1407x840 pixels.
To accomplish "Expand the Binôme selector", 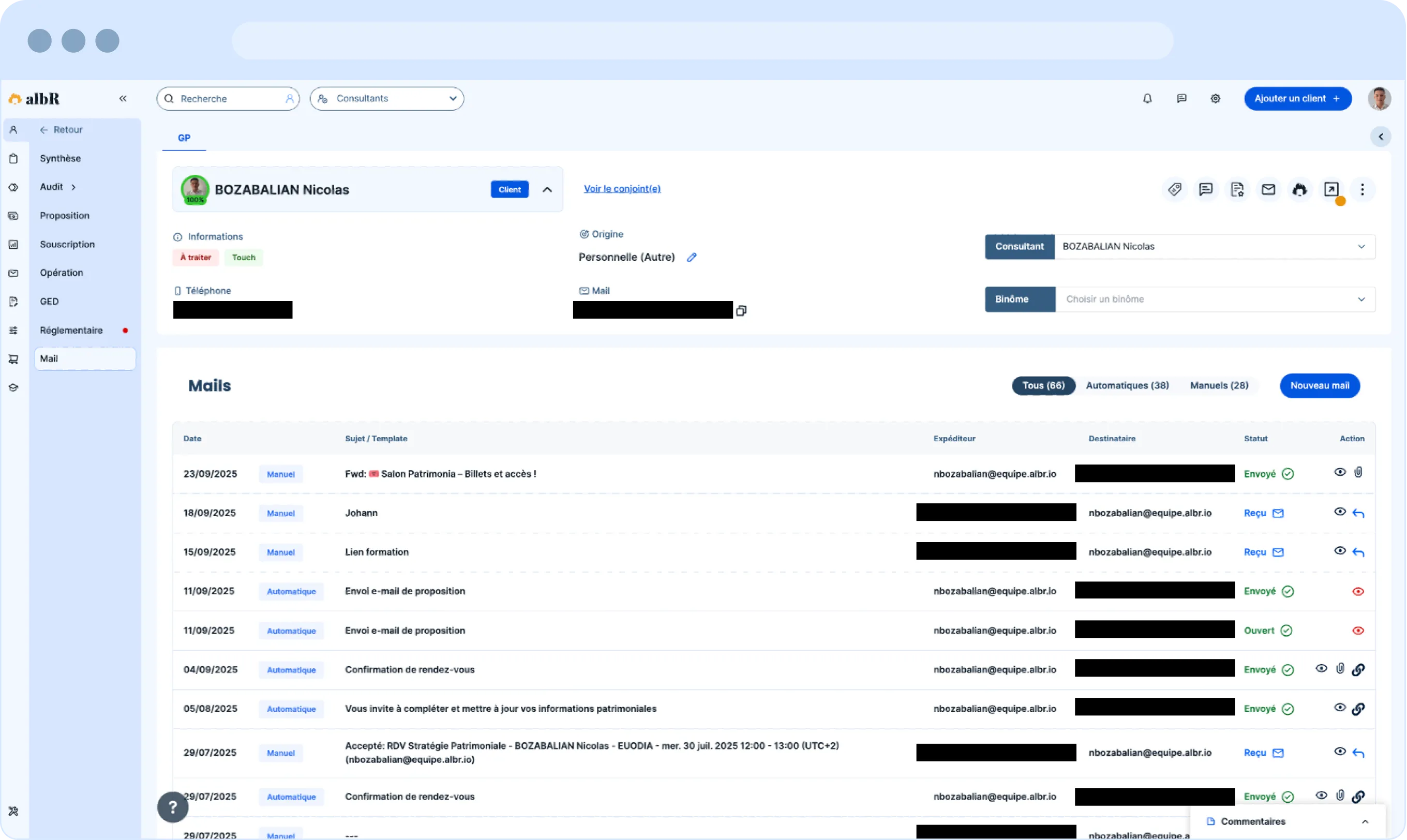I will click(x=1214, y=299).
